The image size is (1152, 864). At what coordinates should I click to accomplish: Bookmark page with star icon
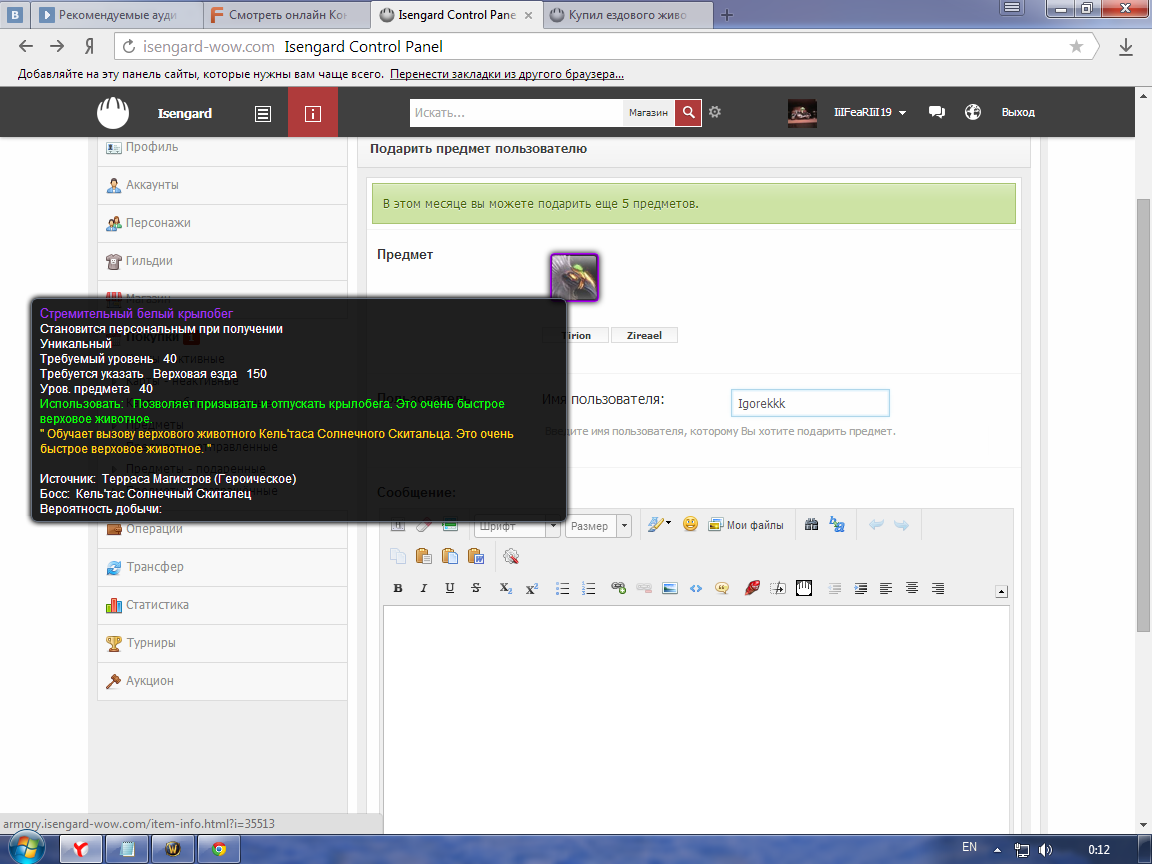(1076, 46)
